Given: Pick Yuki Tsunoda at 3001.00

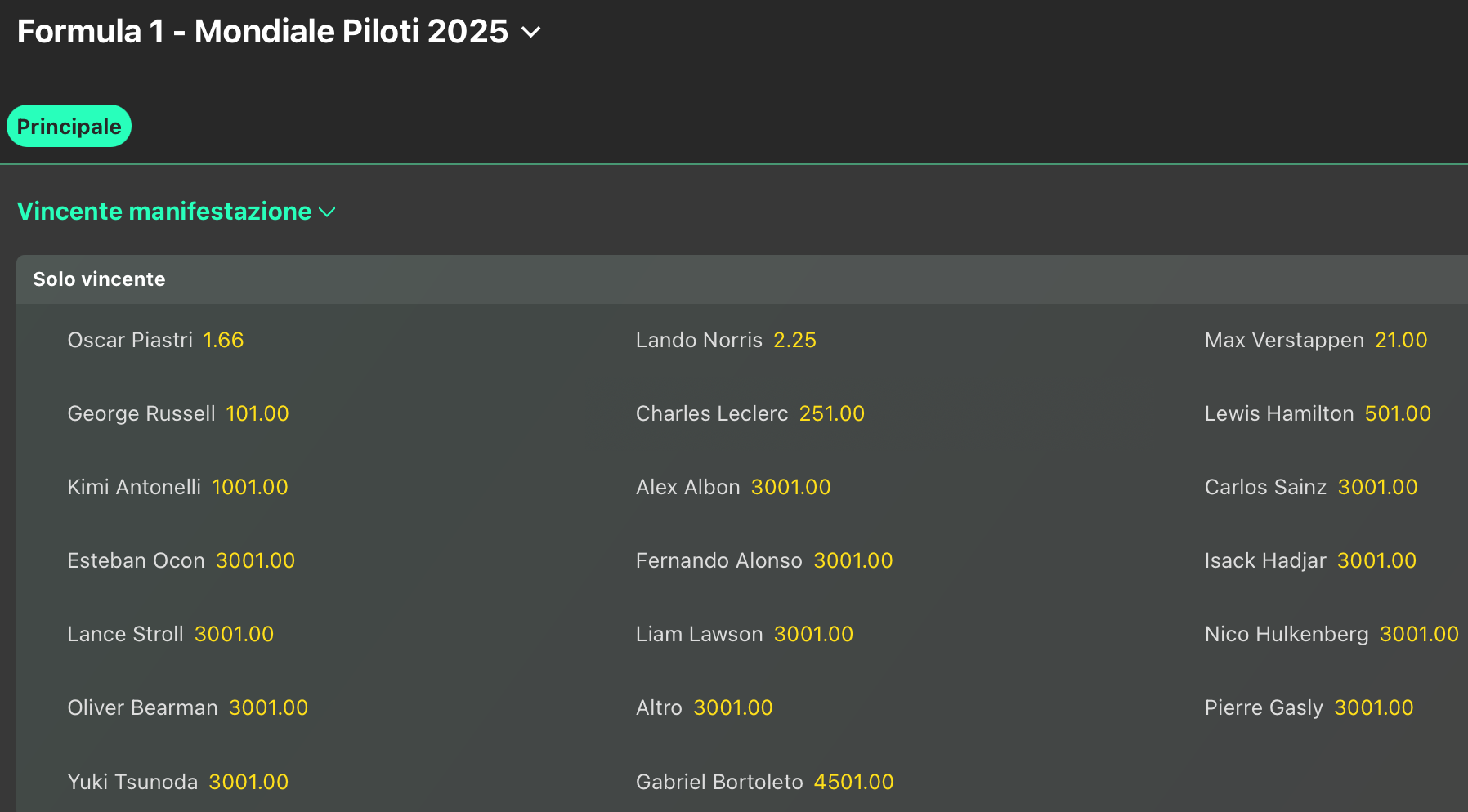Looking at the screenshot, I should (x=248, y=783).
